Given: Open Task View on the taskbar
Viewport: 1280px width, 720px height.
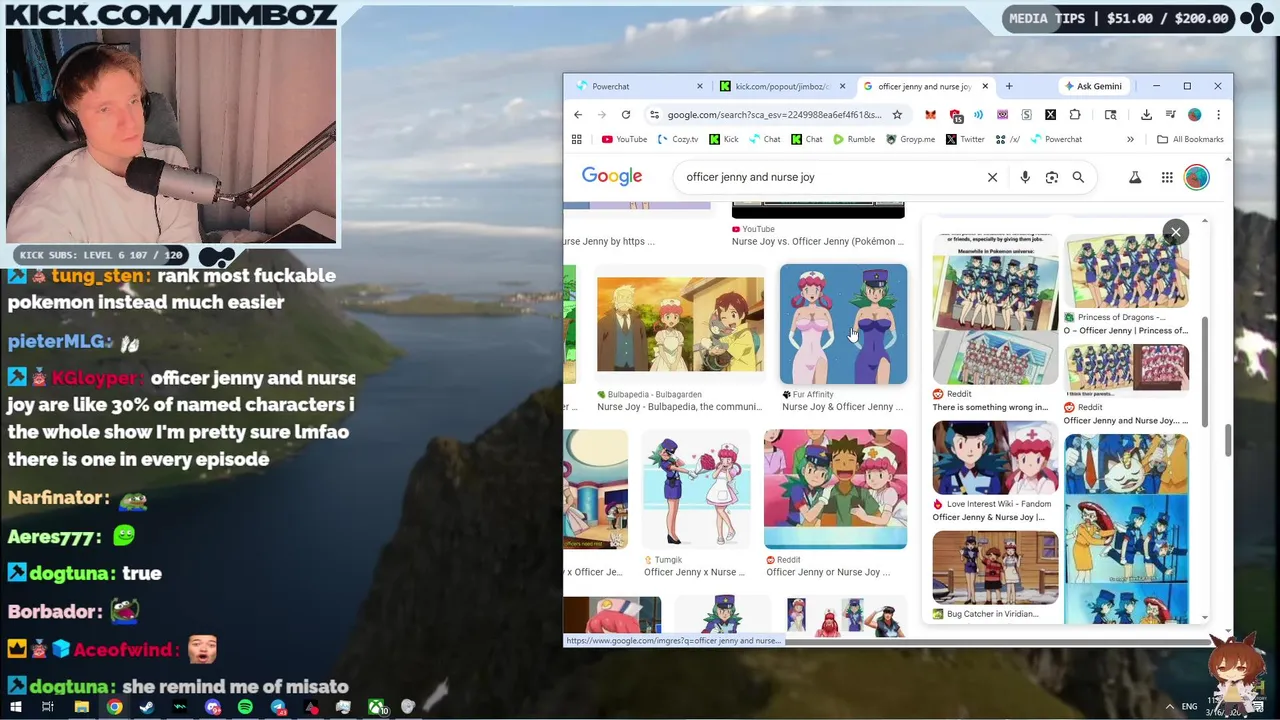Looking at the screenshot, I should click(x=47, y=707).
